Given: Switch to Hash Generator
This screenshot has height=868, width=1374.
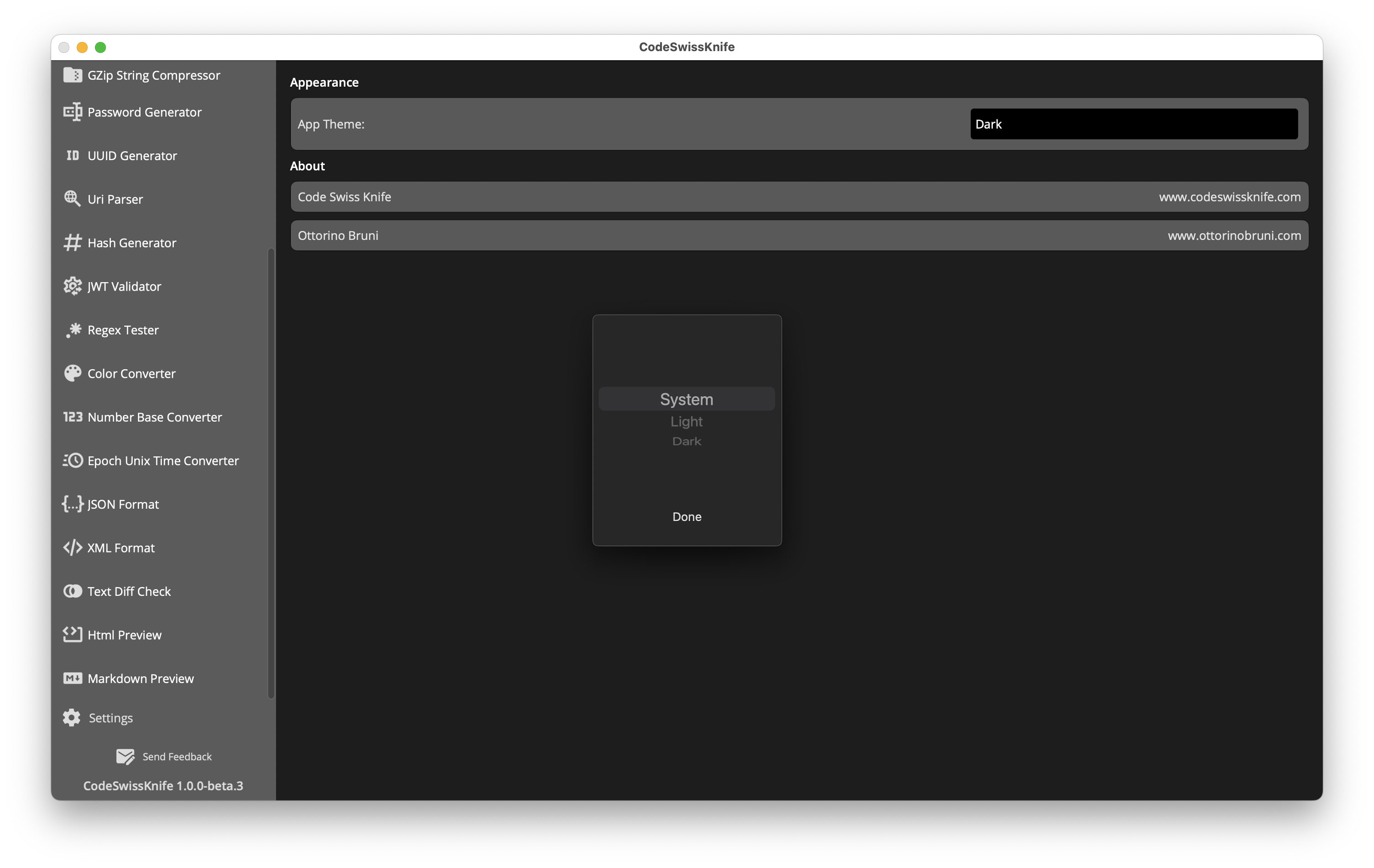Looking at the screenshot, I should (x=132, y=243).
